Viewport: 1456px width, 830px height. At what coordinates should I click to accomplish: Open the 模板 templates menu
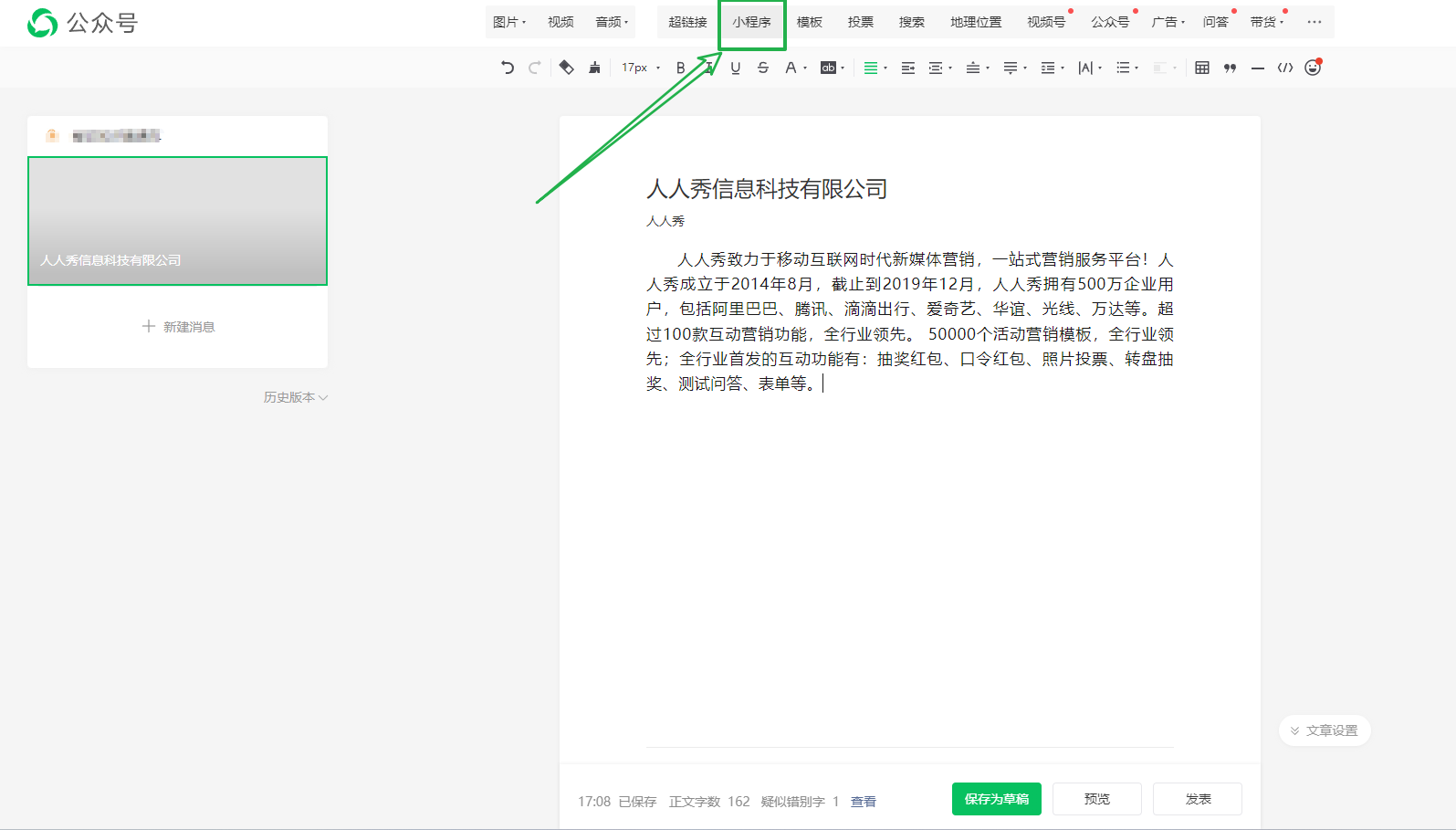(x=810, y=22)
